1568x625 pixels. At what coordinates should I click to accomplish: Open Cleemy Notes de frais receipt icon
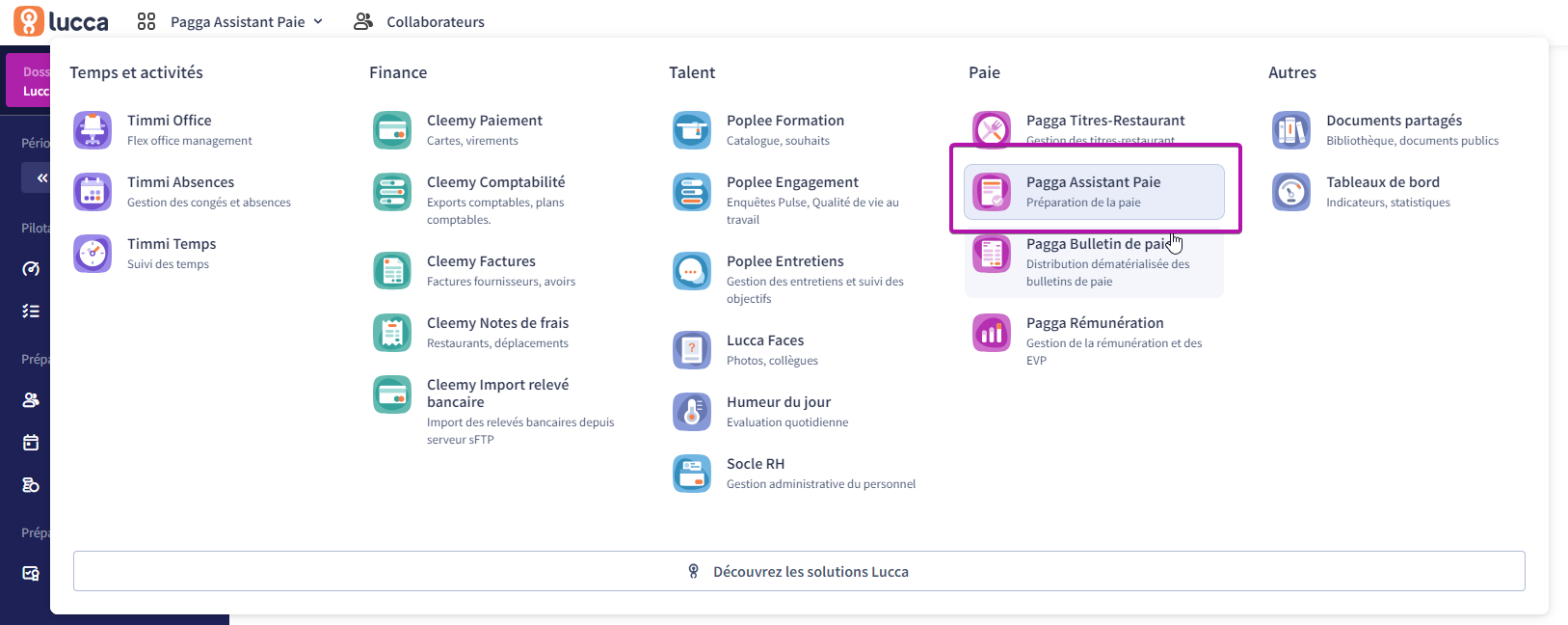pyautogui.click(x=392, y=333)
